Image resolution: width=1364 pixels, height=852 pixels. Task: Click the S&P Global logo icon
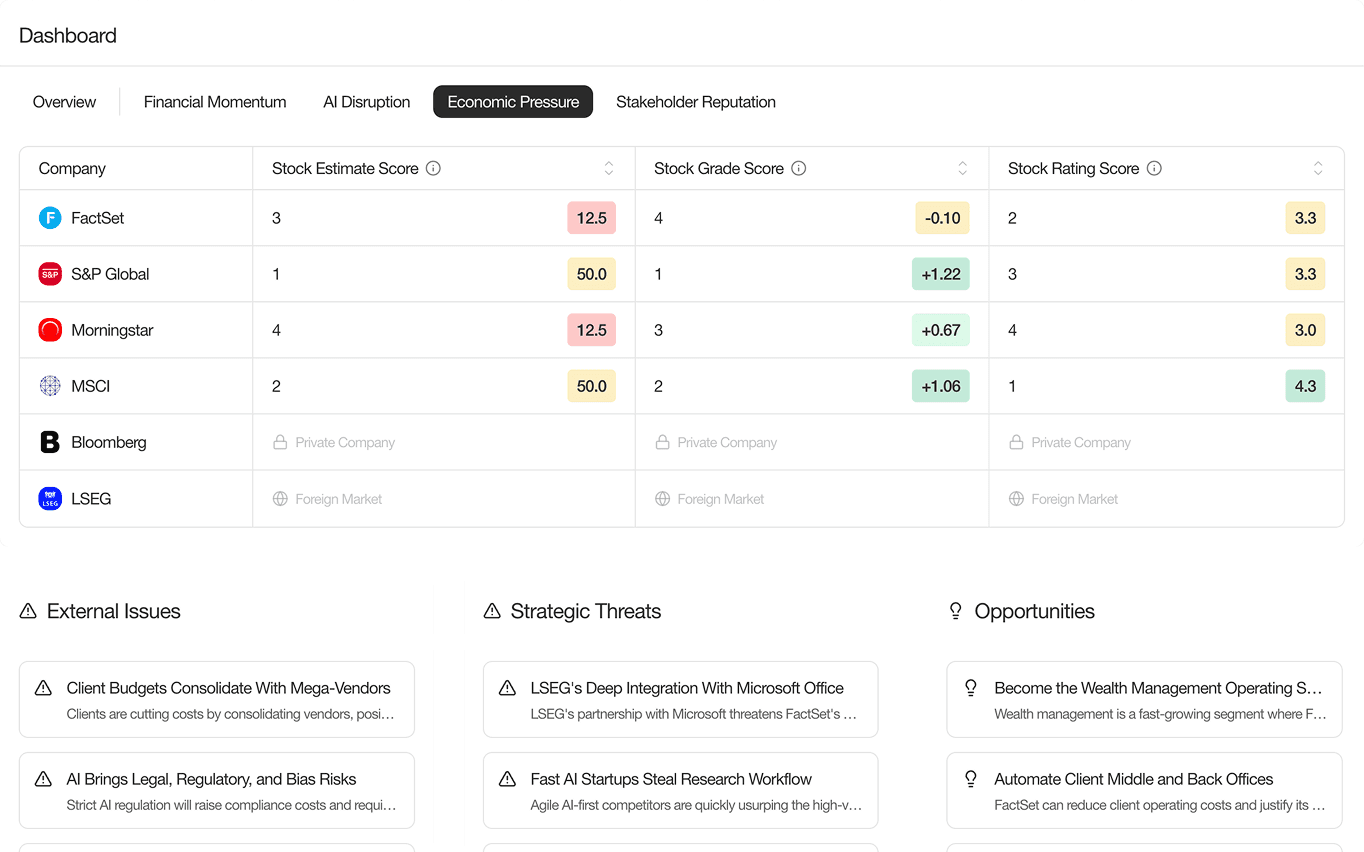(50, 274)
